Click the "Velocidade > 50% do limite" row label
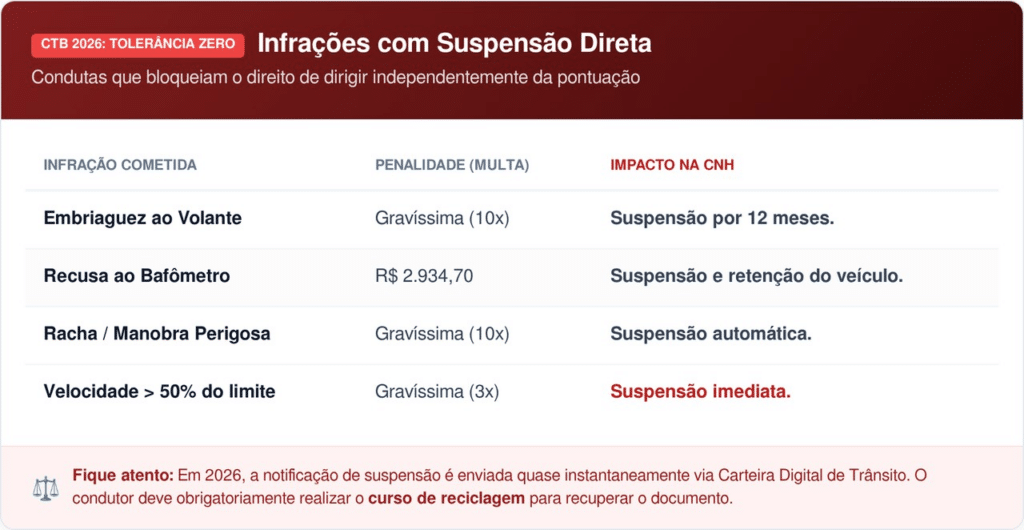Viewport: 1024px width, 530px height. pyautogui.click(x=159, y=392)
